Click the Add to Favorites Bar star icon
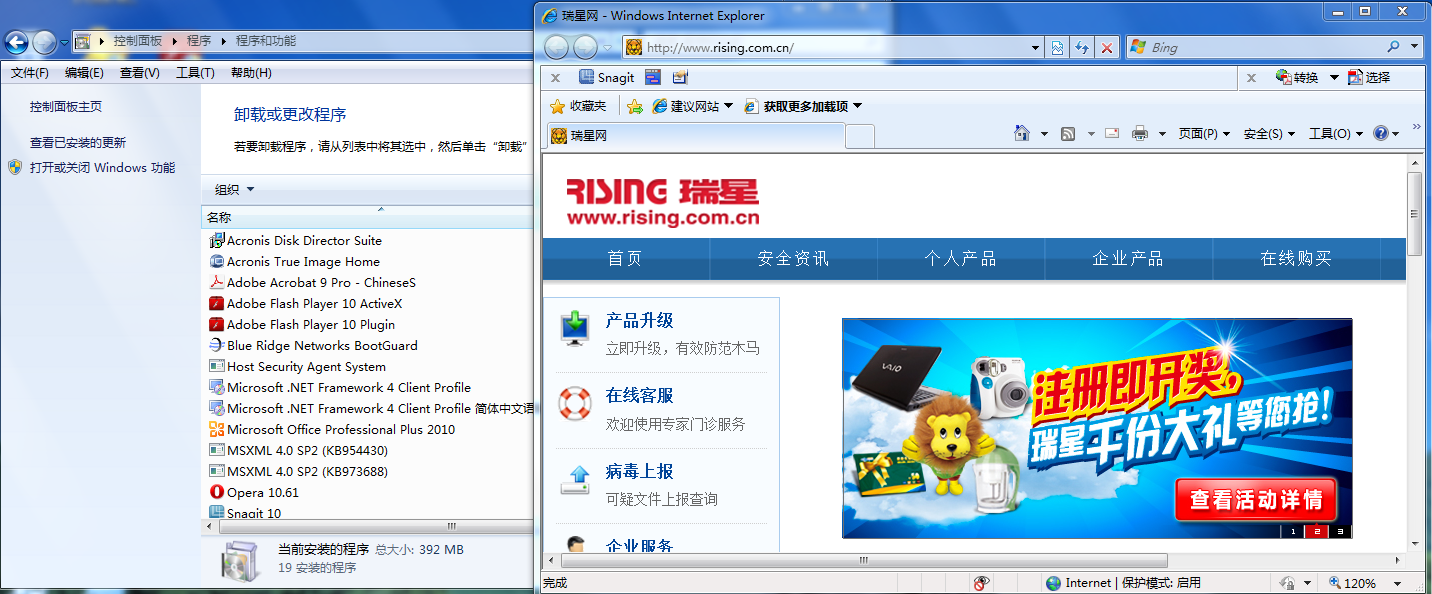This screenshot has width=1432, height=594. point(634,106)
